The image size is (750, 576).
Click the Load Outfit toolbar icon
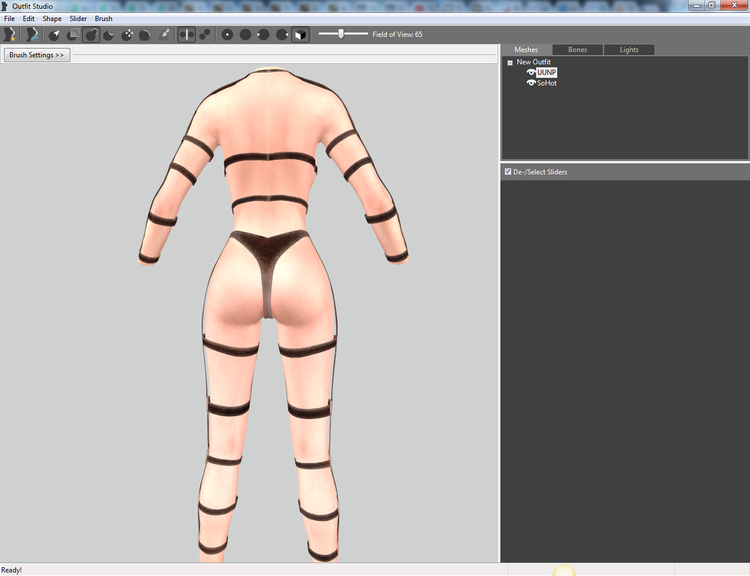point(32,34)
